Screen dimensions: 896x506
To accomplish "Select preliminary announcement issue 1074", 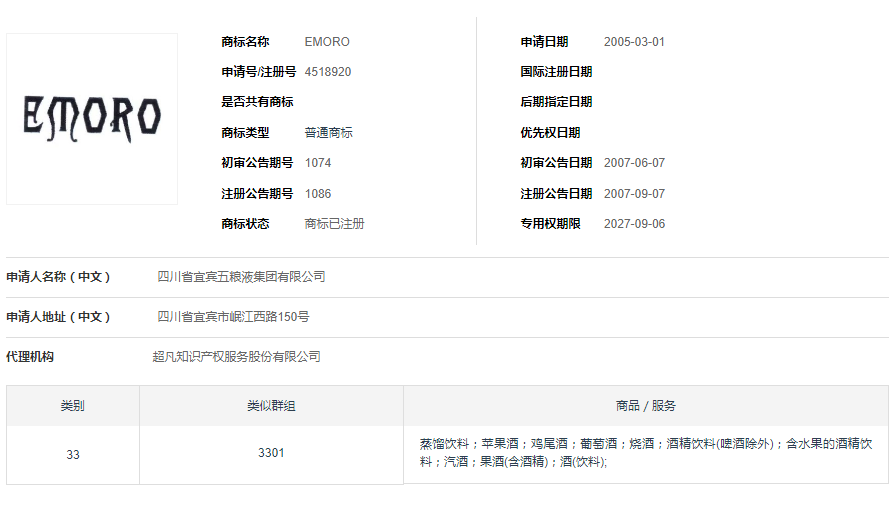I will [318, 163].
